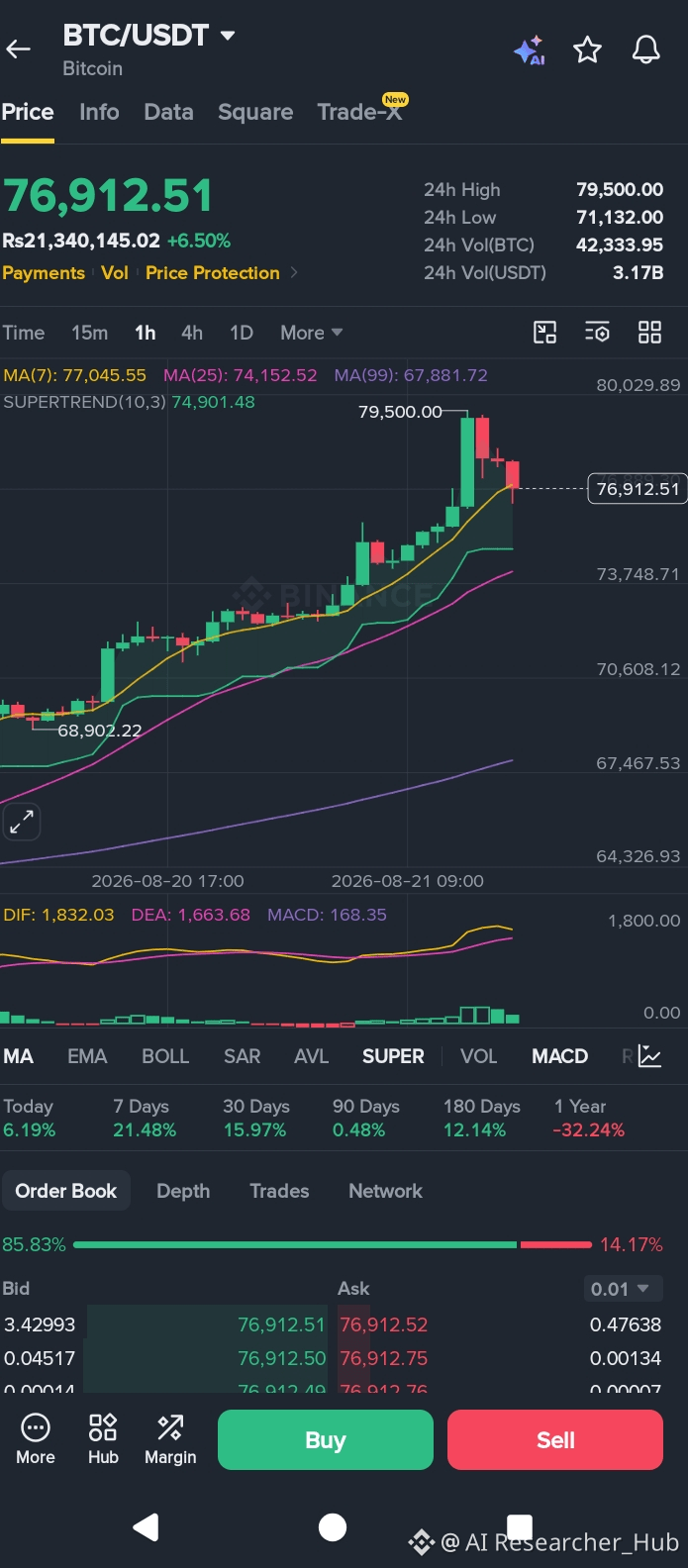Select bid price 76,912.51

point(281,1324)
